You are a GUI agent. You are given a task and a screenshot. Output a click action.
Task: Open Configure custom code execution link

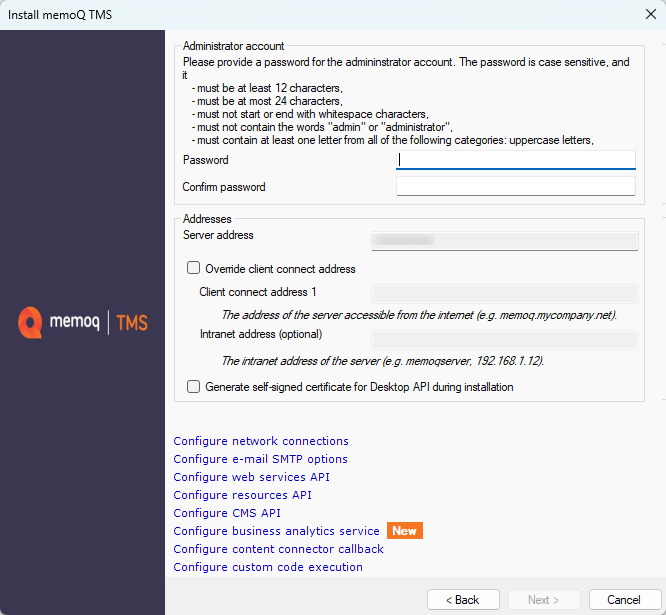point(268,567)
